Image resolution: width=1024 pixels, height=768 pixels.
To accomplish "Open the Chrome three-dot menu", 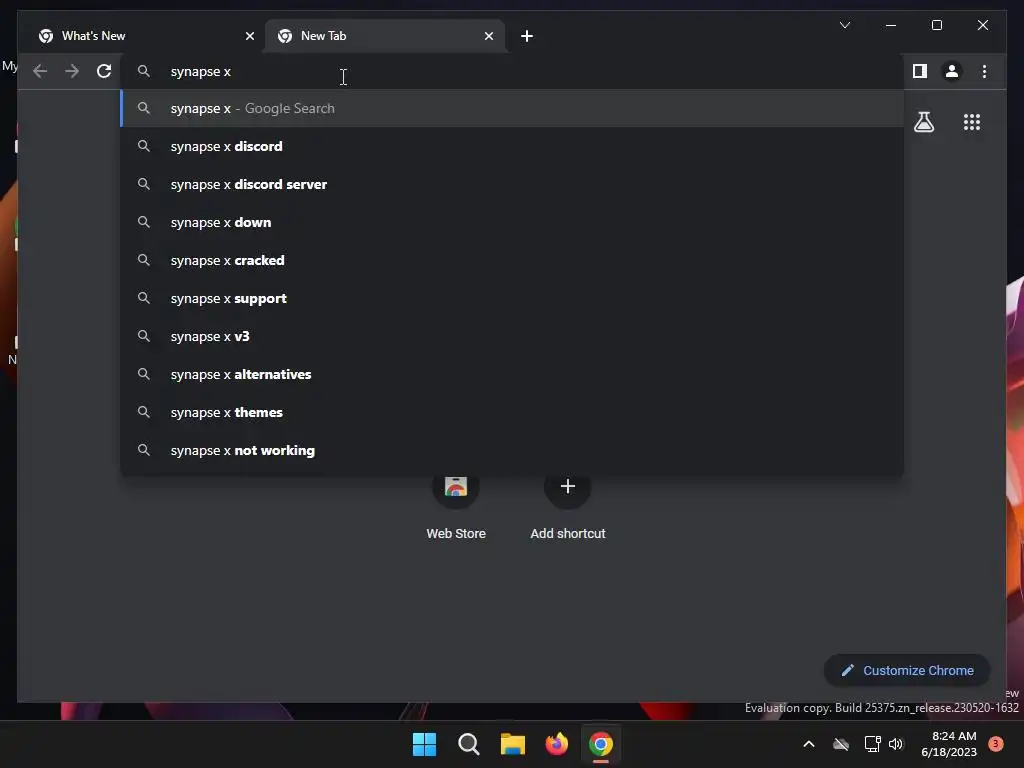I will (x=984, y=71).
